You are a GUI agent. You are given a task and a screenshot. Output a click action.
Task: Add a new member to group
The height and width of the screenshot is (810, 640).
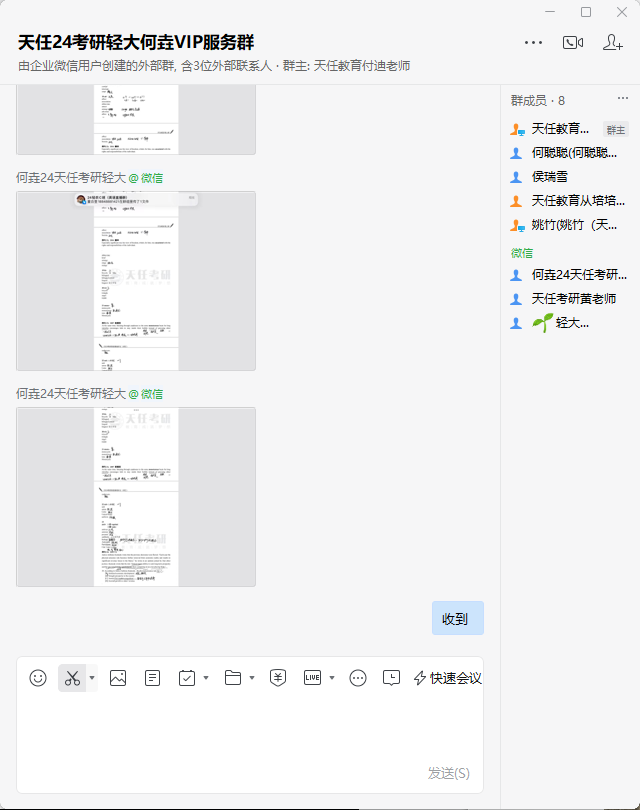[x=613, y=42]
